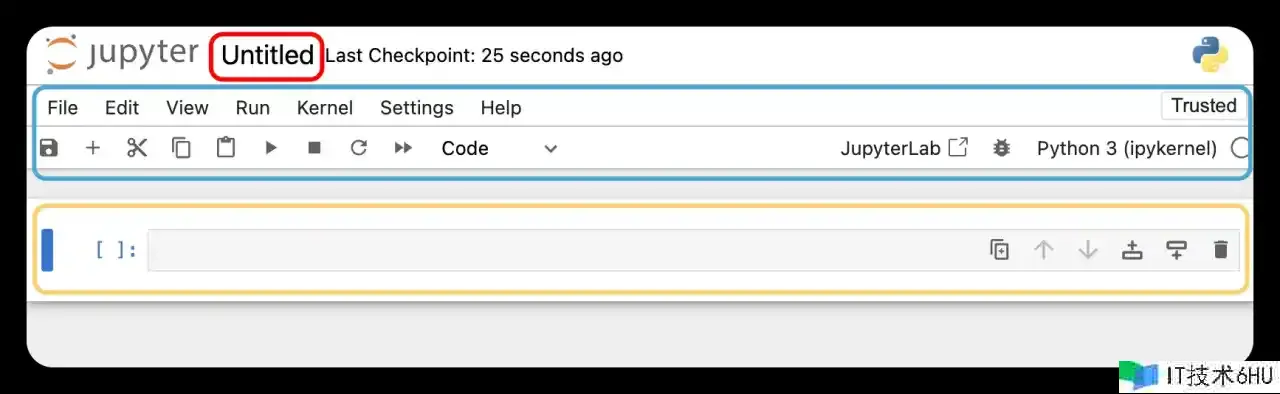Run the current cell with the play icon
Image resolution: width=1280 pixels, height=394 pixels.
[x=270, y=148]
